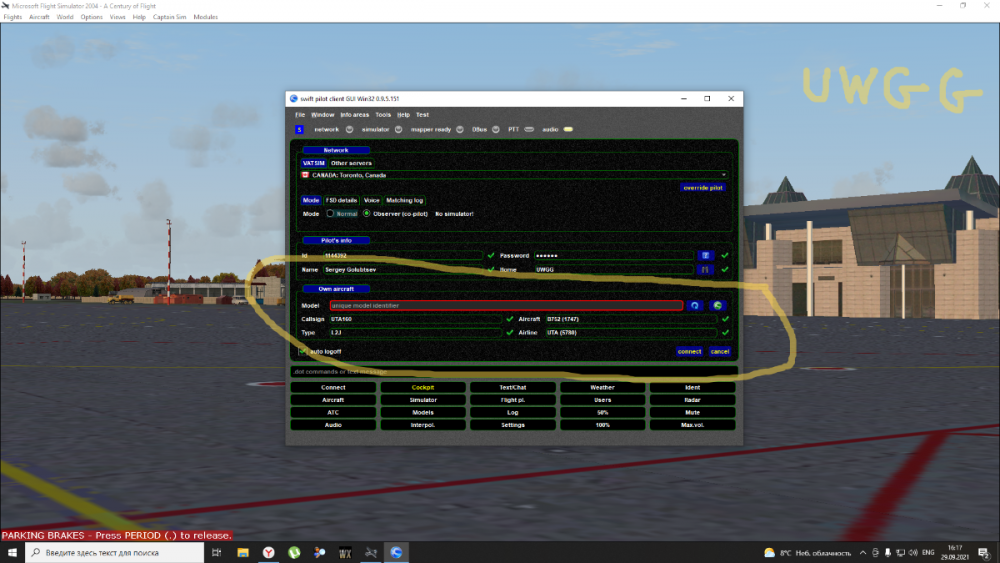
Task: Select Observer (co-pilot) radio button
Action: coord(366,213)
